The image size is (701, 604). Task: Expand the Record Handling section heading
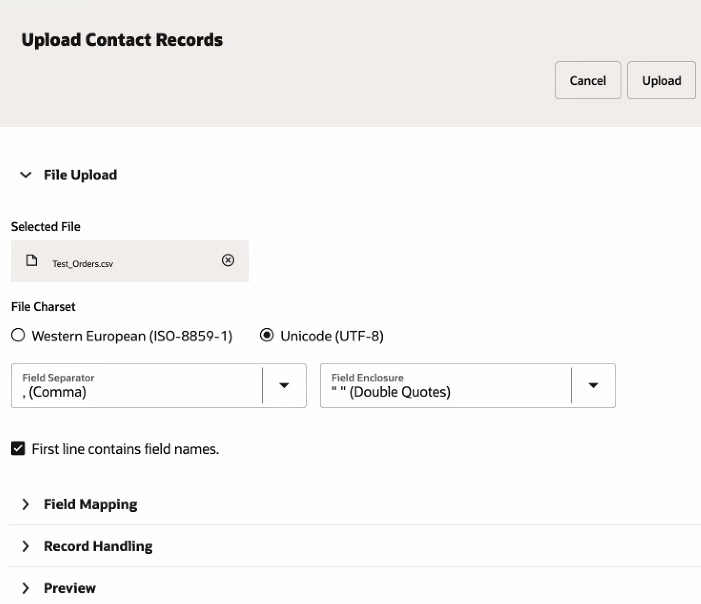[x=98, y=546]
